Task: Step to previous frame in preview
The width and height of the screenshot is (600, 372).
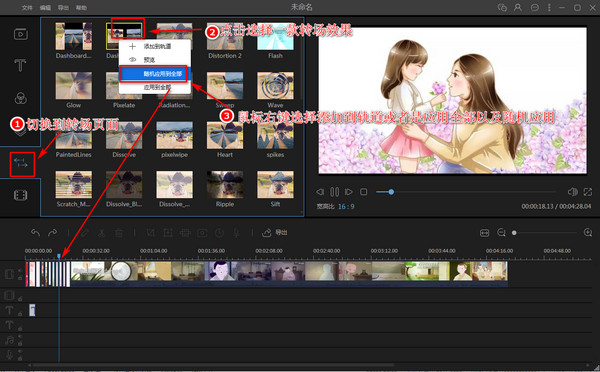Action: (320, 191)
